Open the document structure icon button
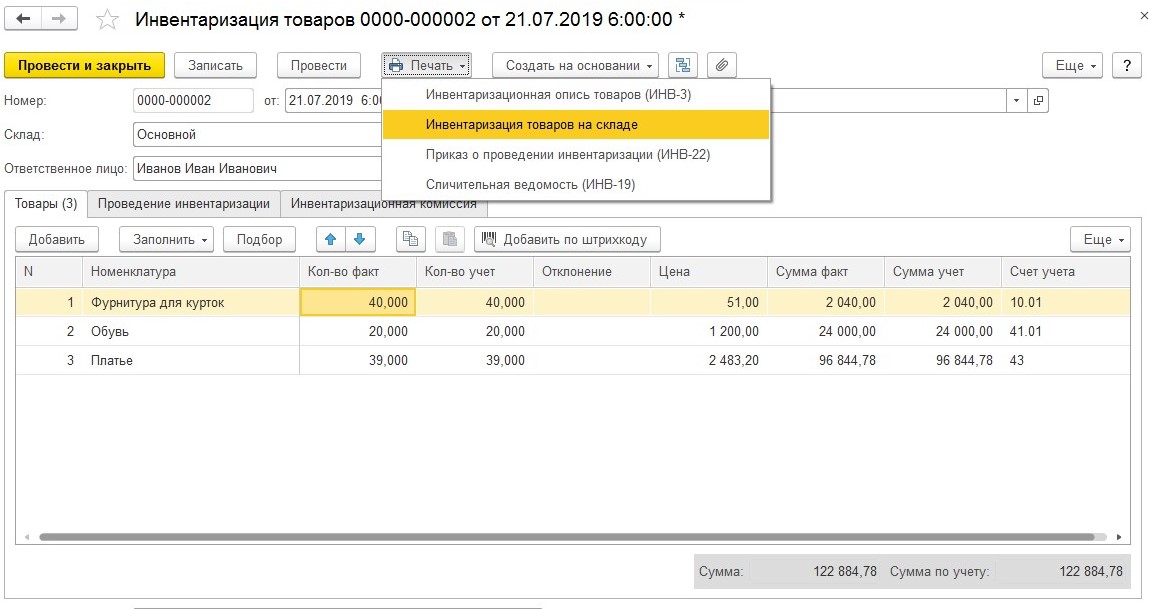1149x609 pixels. pyautogui.click(x=683, y=65)
